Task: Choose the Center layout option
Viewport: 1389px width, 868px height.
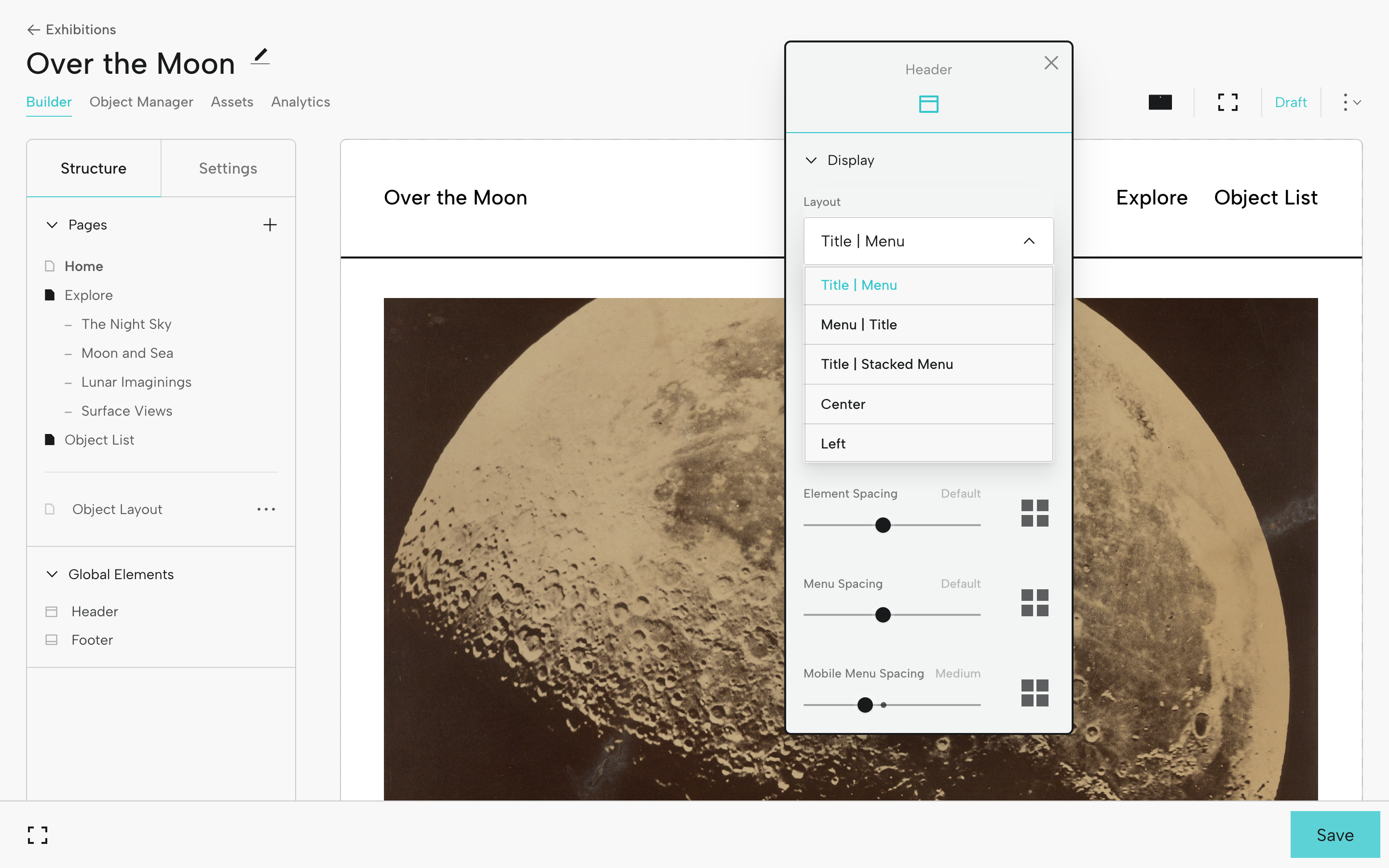Action: pos(928,404)
